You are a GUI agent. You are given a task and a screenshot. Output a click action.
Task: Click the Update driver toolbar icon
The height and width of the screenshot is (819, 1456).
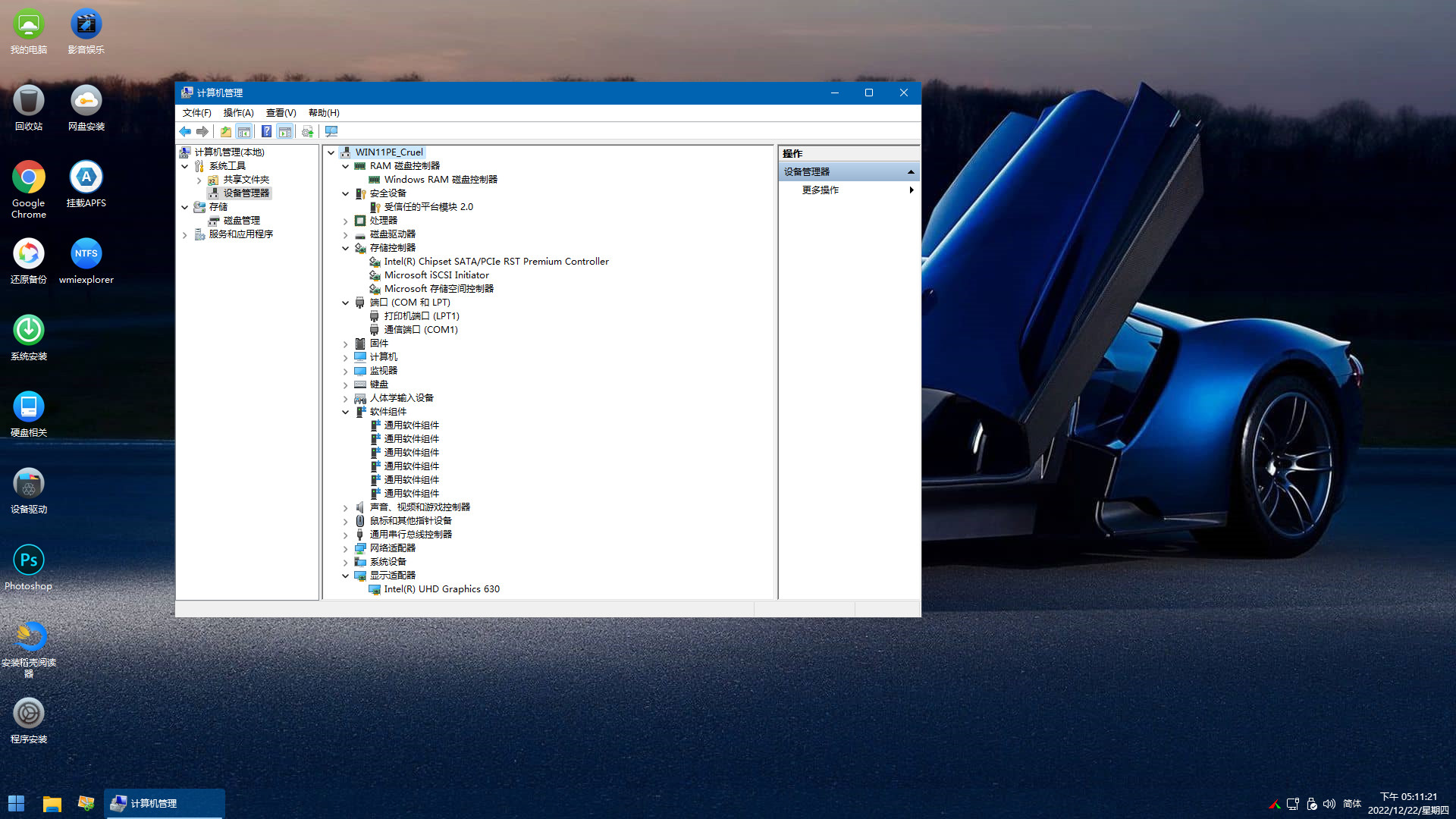point(307,132)
